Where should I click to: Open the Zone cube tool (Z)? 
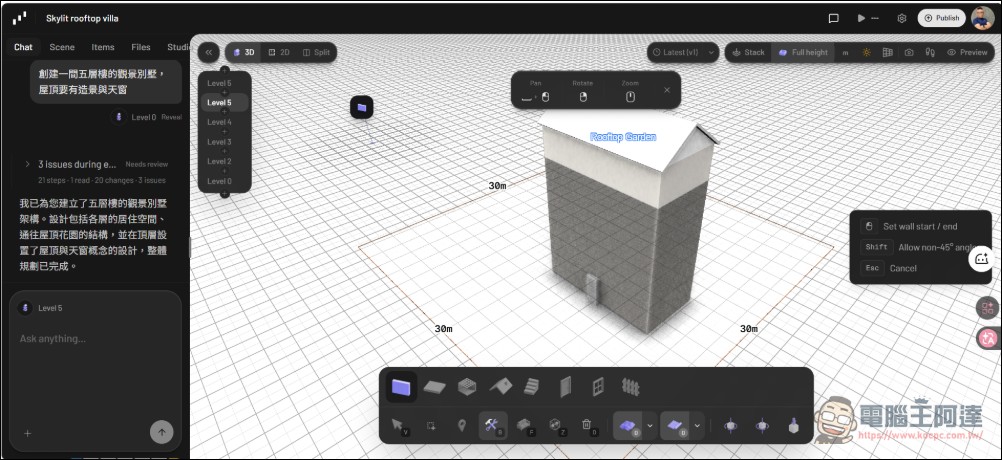pos(555,426)
